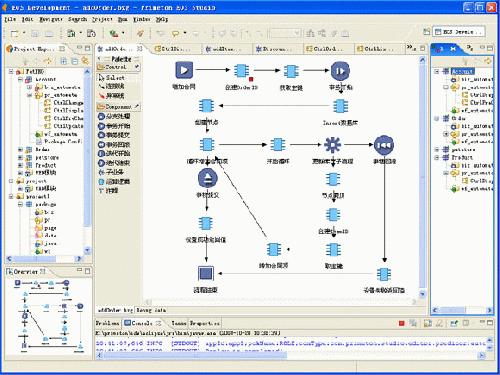Open the disabled combo box in the main toolbar
The image size is (500, 375).
coord(285,33)
